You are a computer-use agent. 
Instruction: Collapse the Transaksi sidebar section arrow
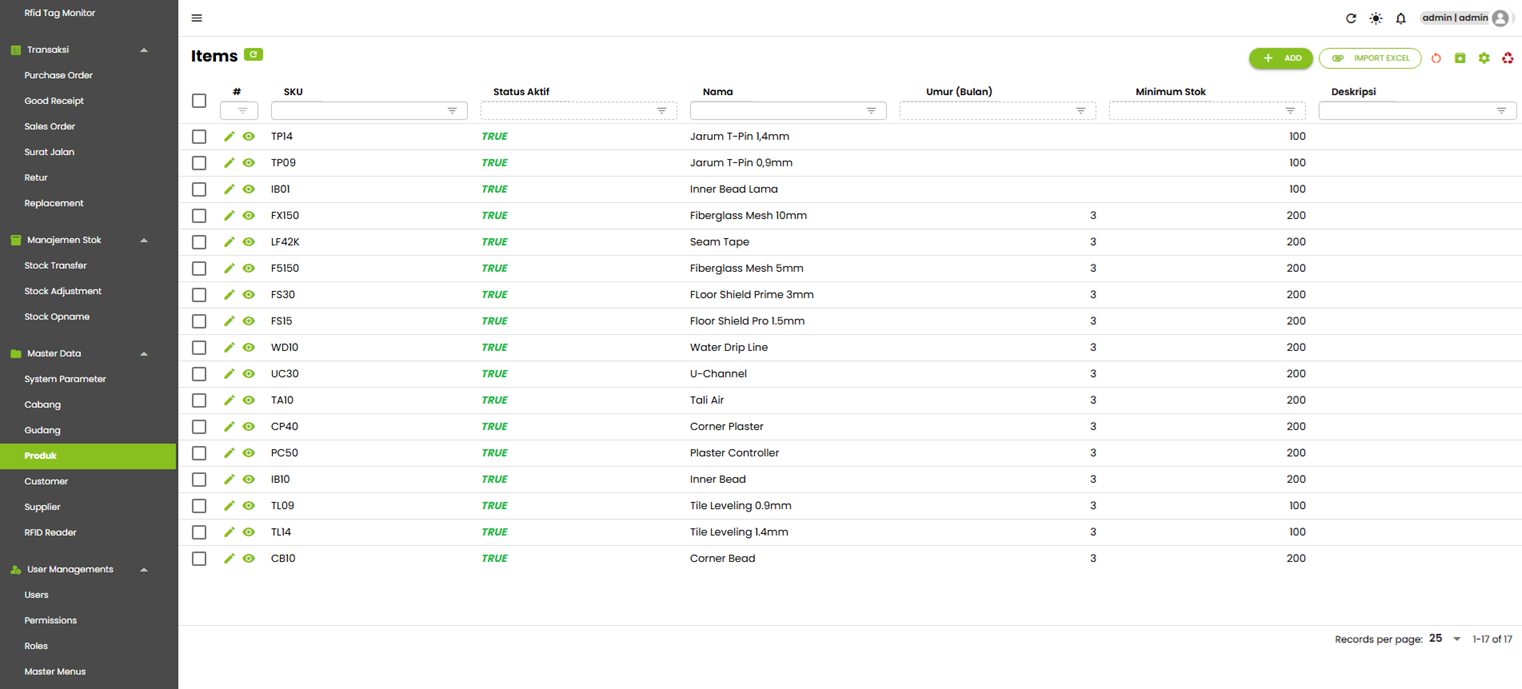click(144, 50)
